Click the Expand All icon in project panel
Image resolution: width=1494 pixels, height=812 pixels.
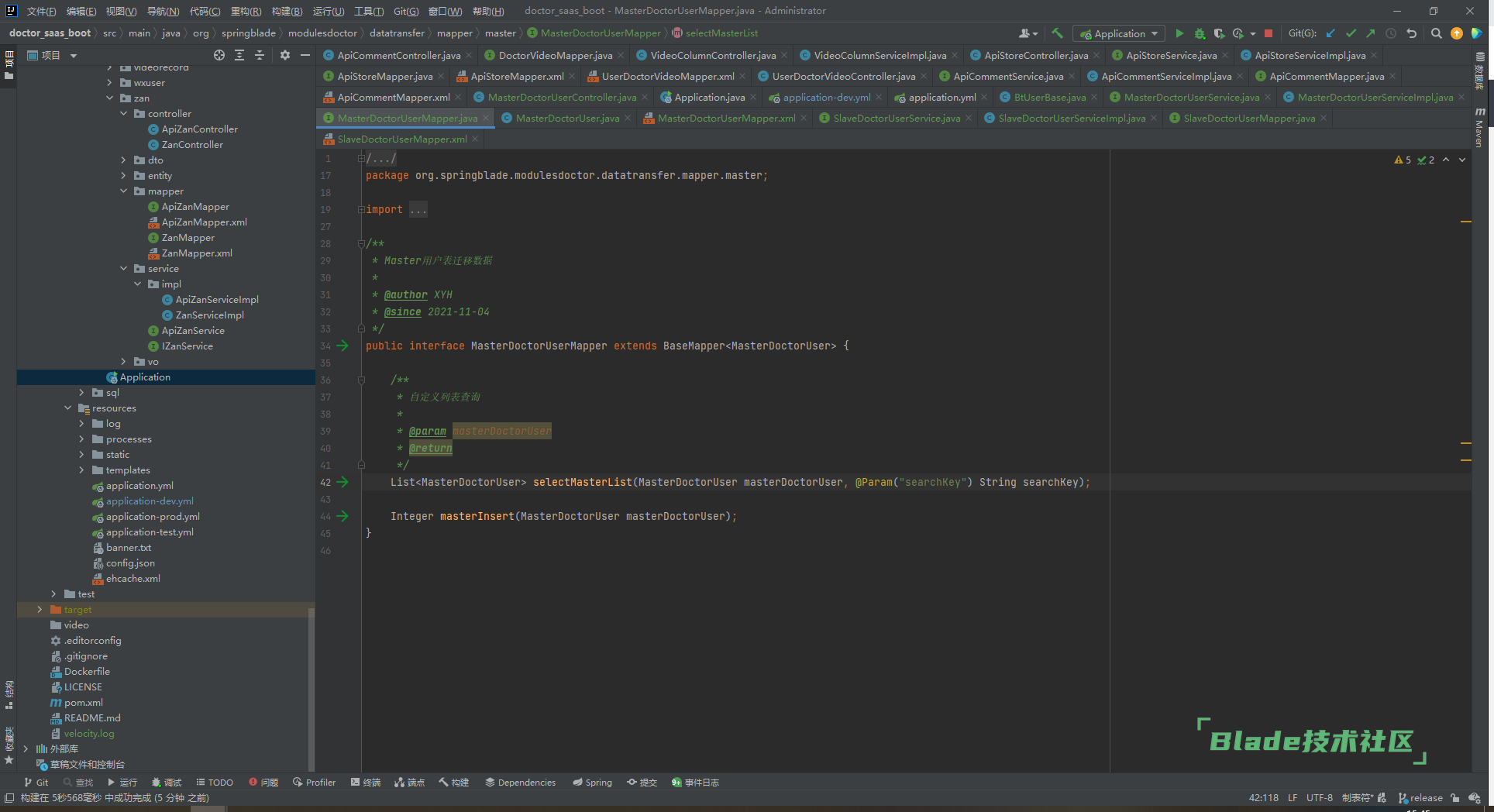pos(239,55)
